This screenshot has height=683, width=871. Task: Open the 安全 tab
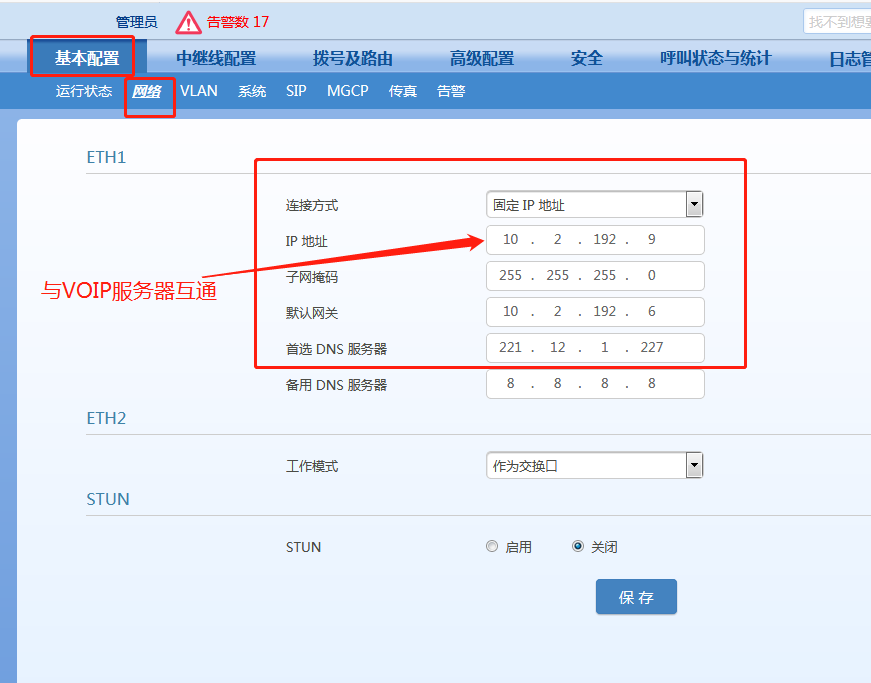(x=587, y=58)
